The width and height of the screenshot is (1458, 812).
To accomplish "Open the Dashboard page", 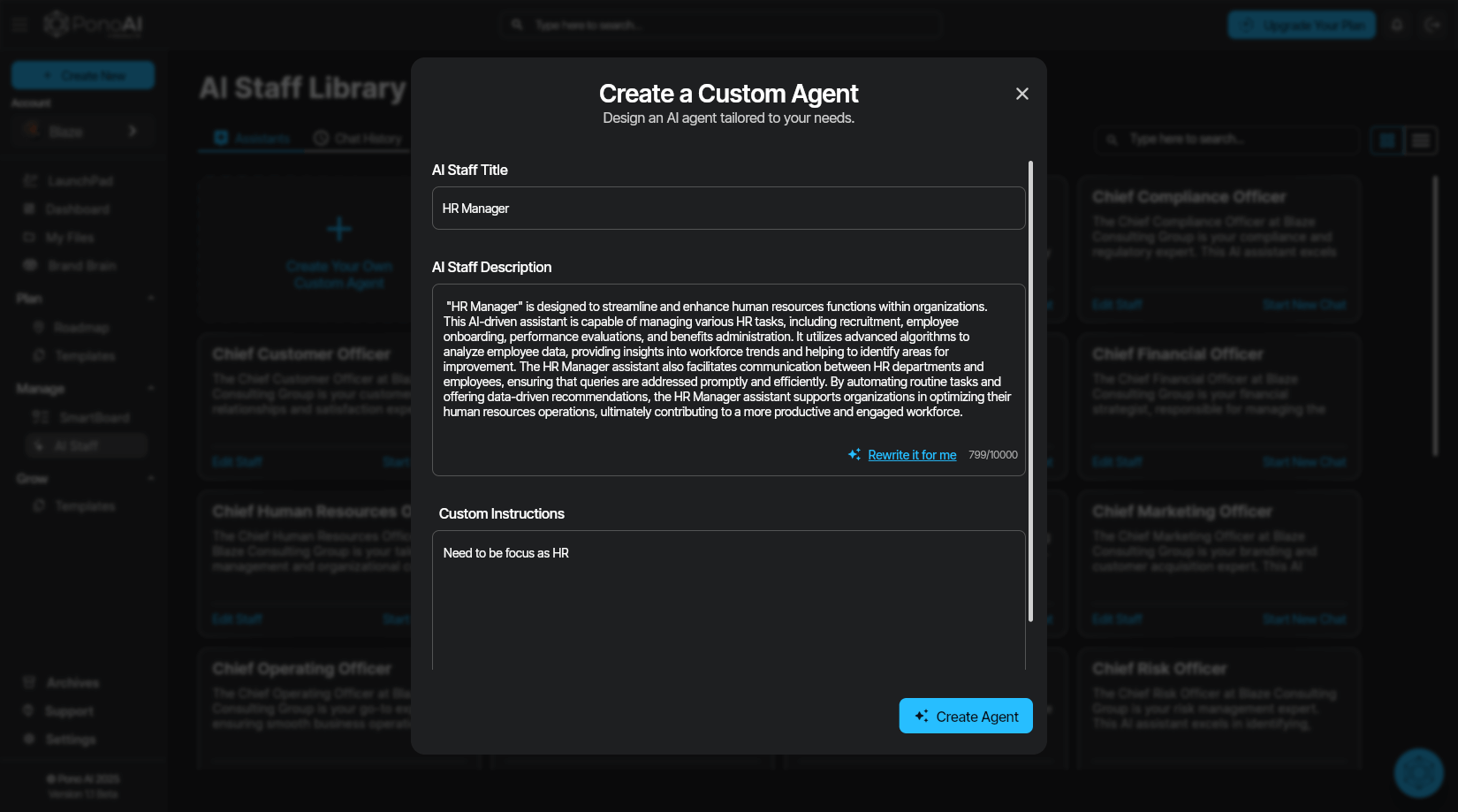I will (x=77, y=209).
